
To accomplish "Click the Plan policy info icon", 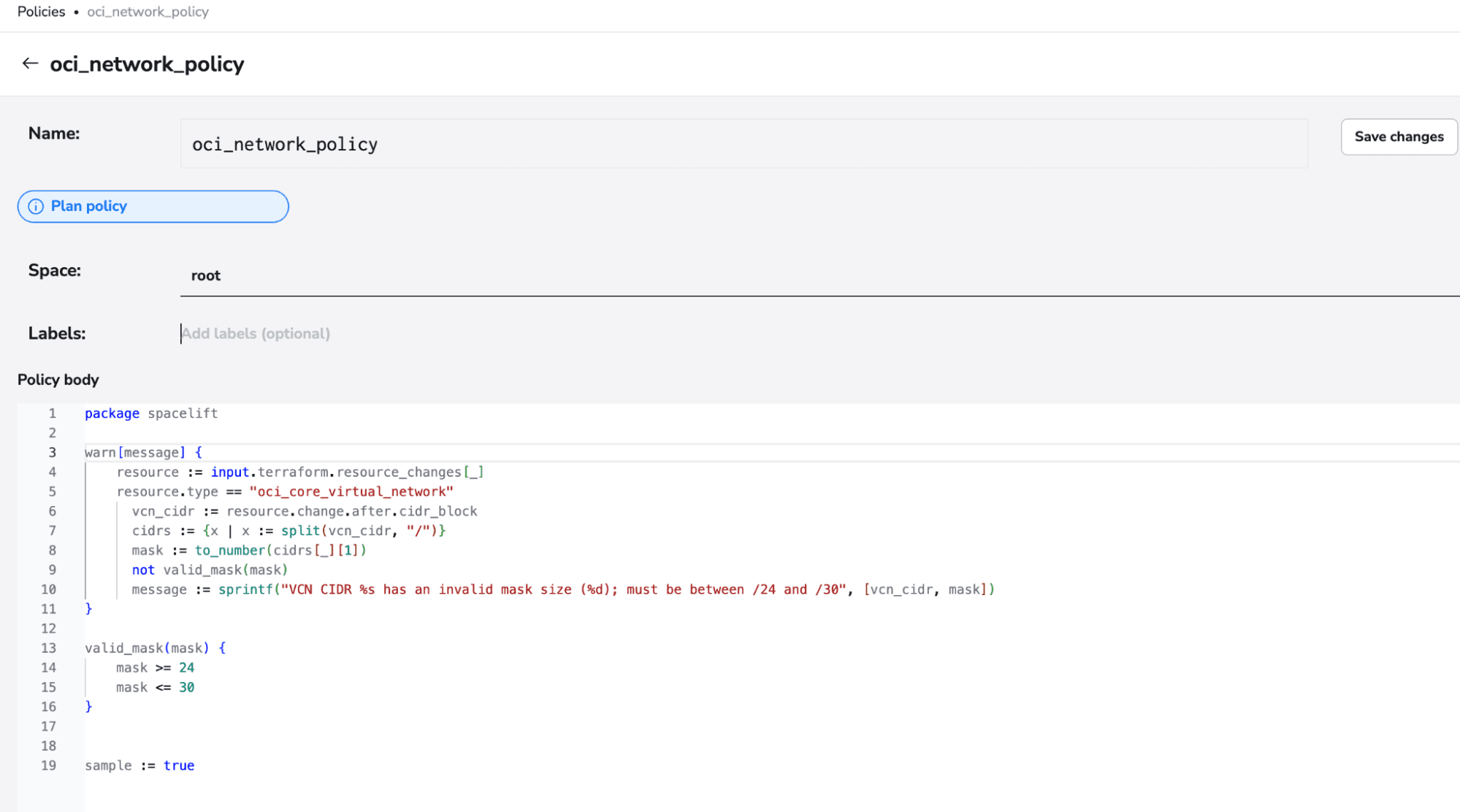I will (36, 207).
